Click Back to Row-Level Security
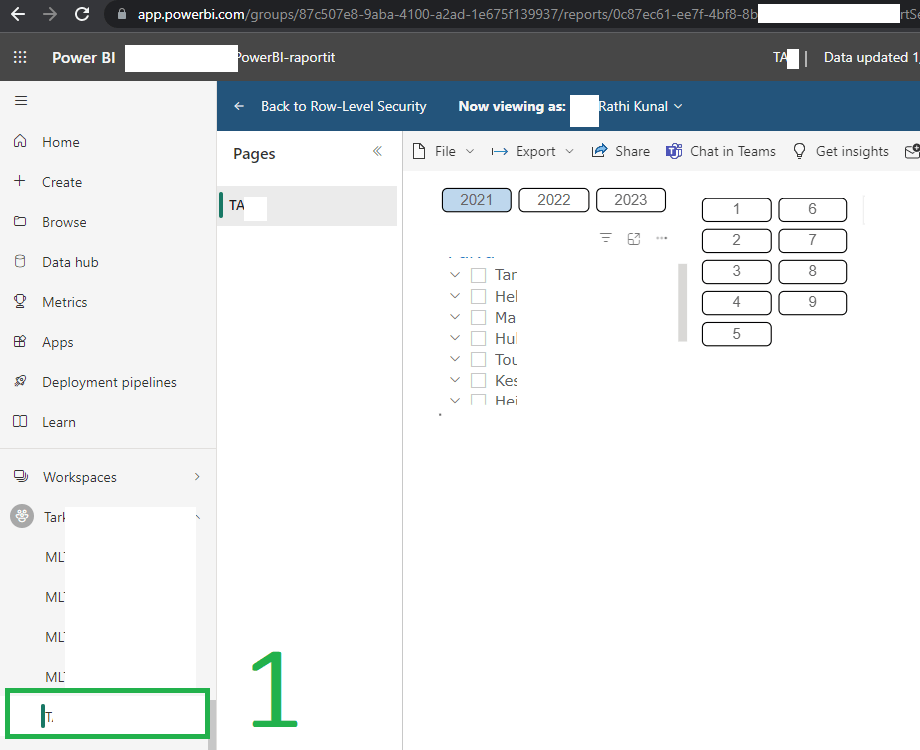The width and height of the screenshot is (920, 750). coord(345,106)
